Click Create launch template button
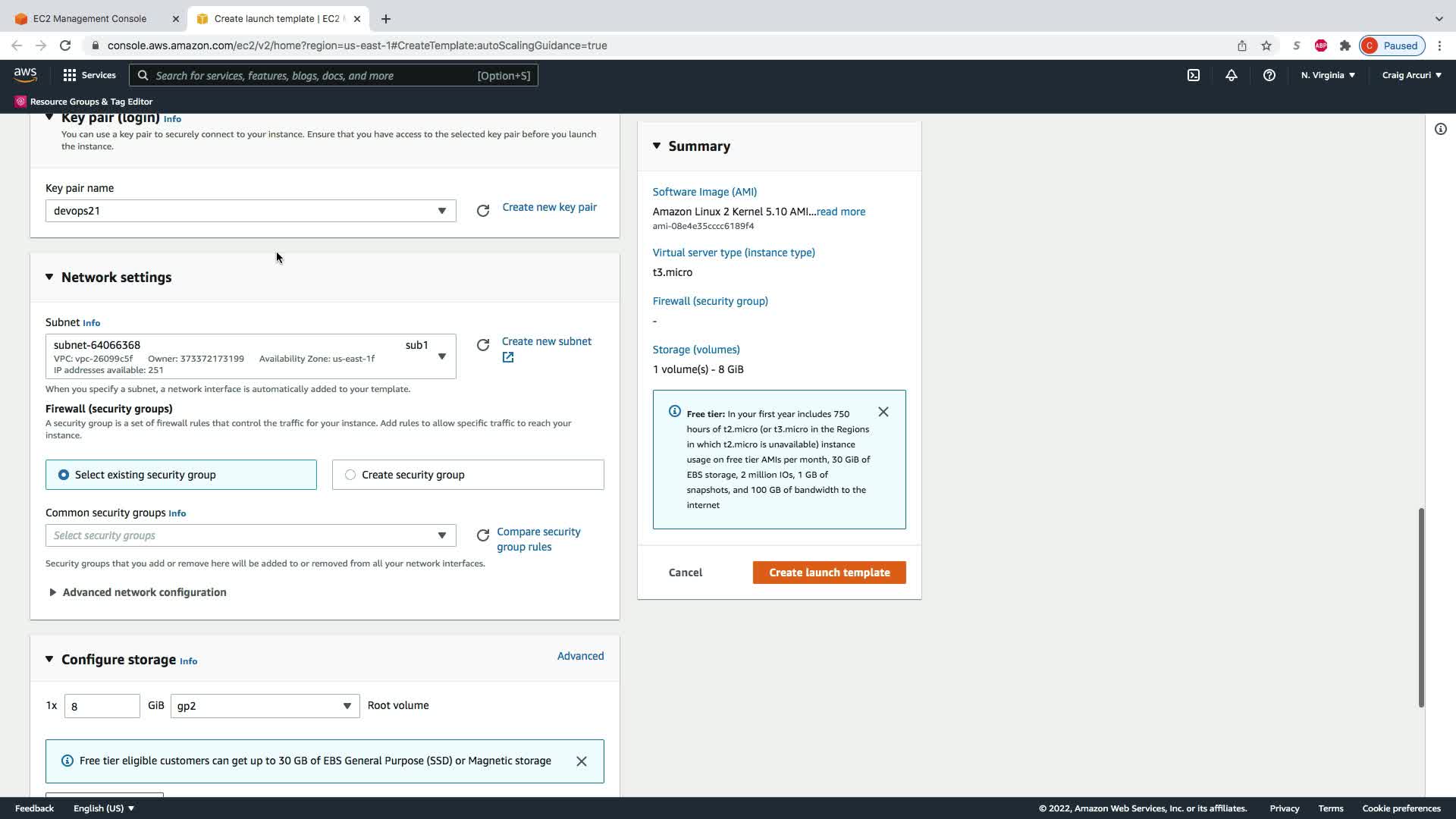This screenshot has height=819, width=1456. tap(829, 573)
